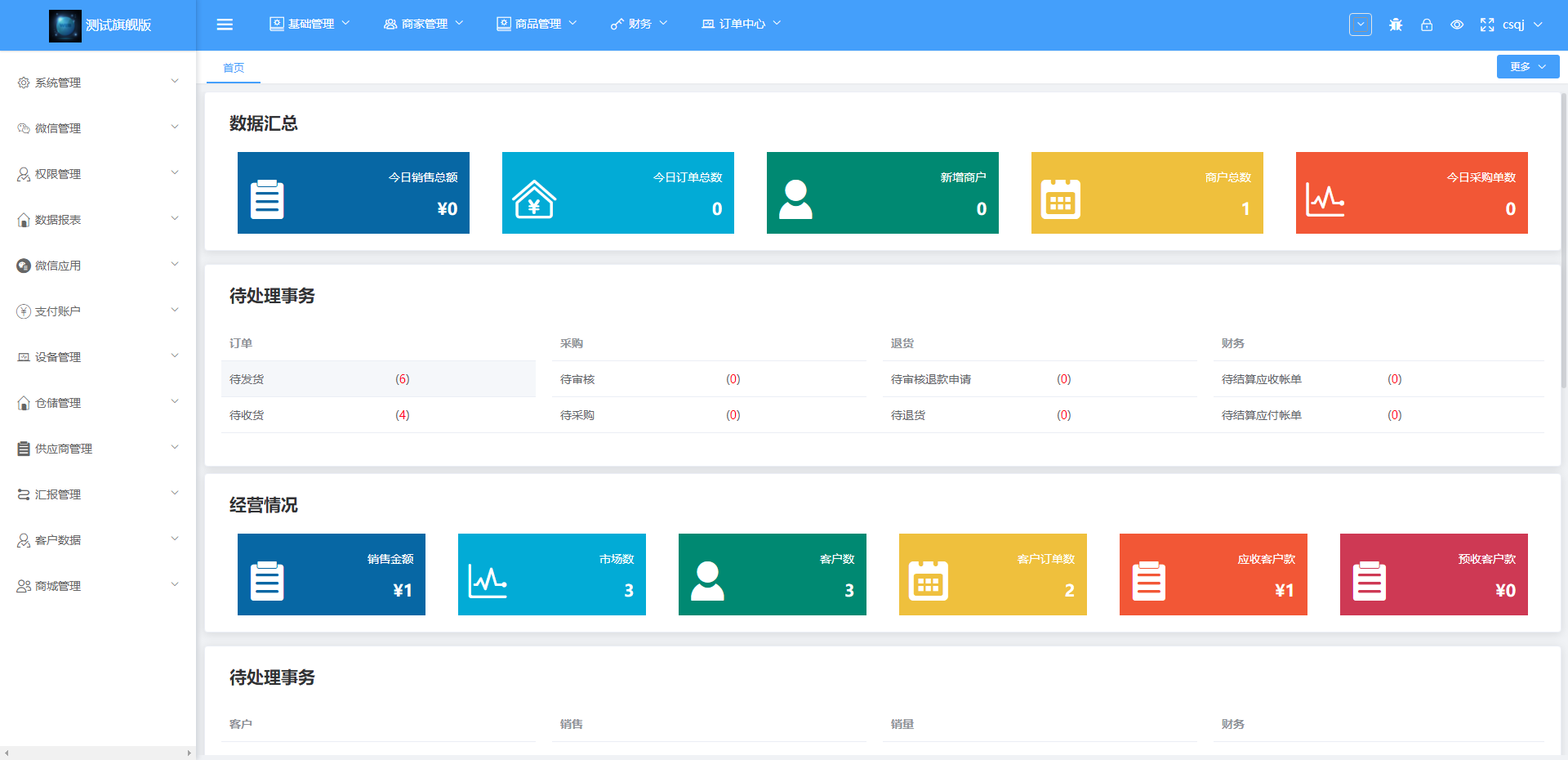Click the clipboard icon on 预收客户款 card

[x=1370, y=581]
